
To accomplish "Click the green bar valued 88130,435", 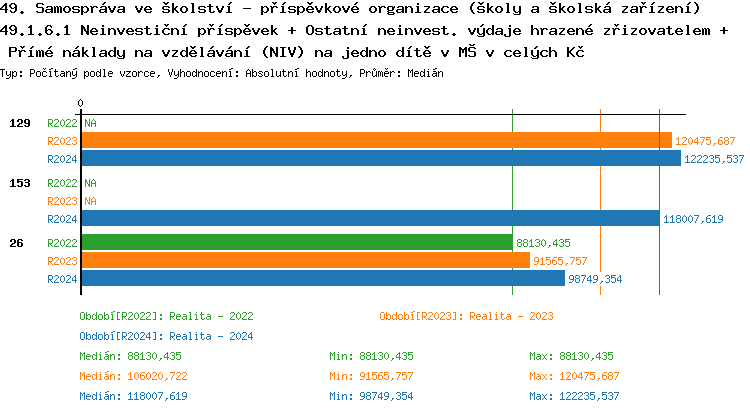I will [296, 242].
